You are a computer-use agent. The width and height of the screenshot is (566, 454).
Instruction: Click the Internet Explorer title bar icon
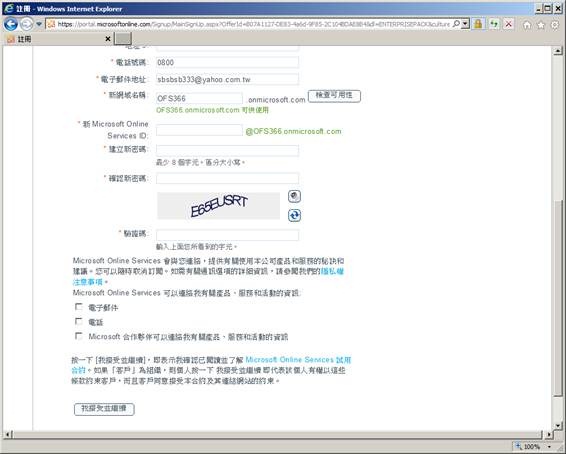[9, 9]
